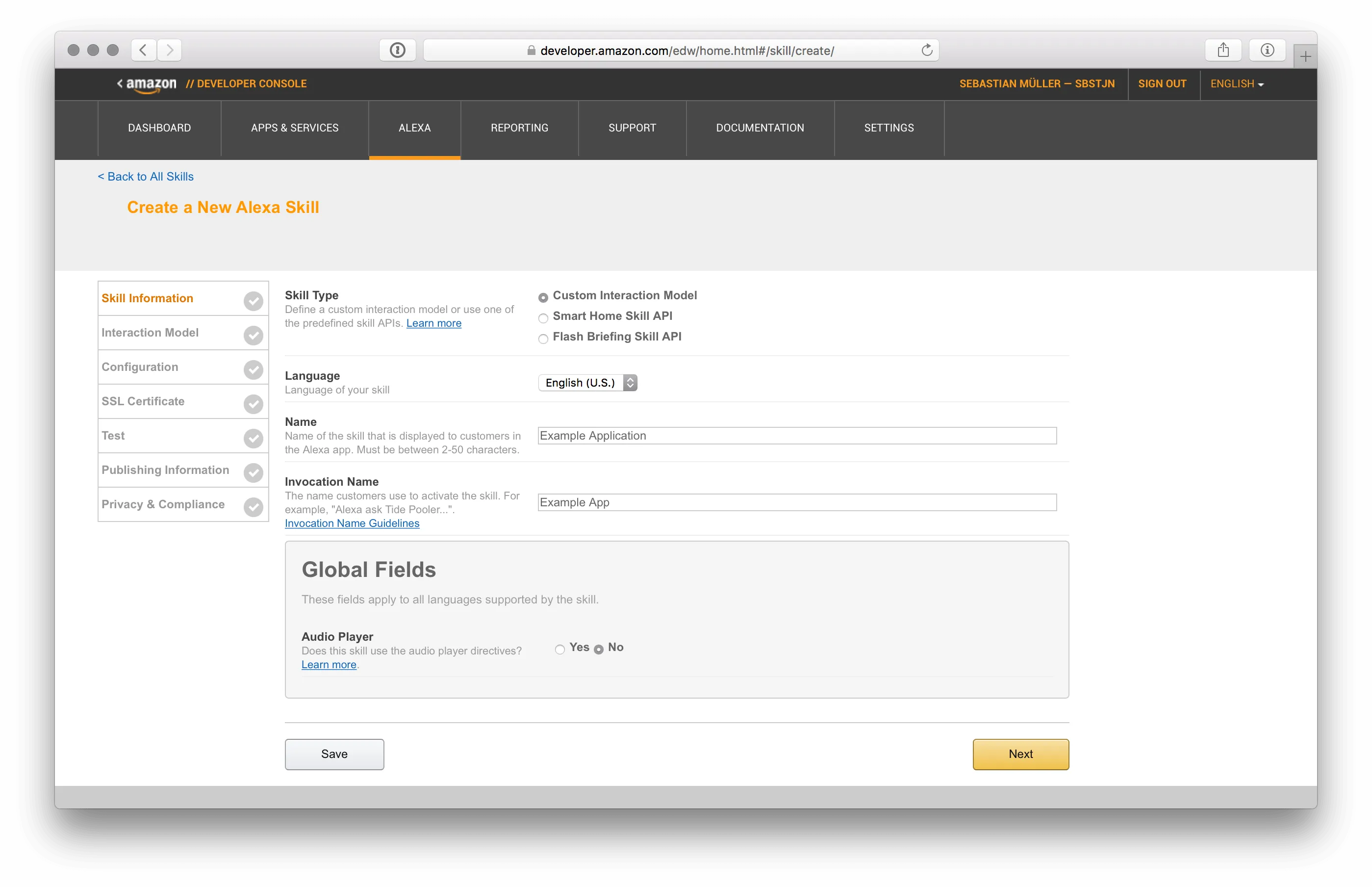Open the Invocation Name Guidelines link
The height and width of the screenshot is (887, 1372).
point(352,523)
